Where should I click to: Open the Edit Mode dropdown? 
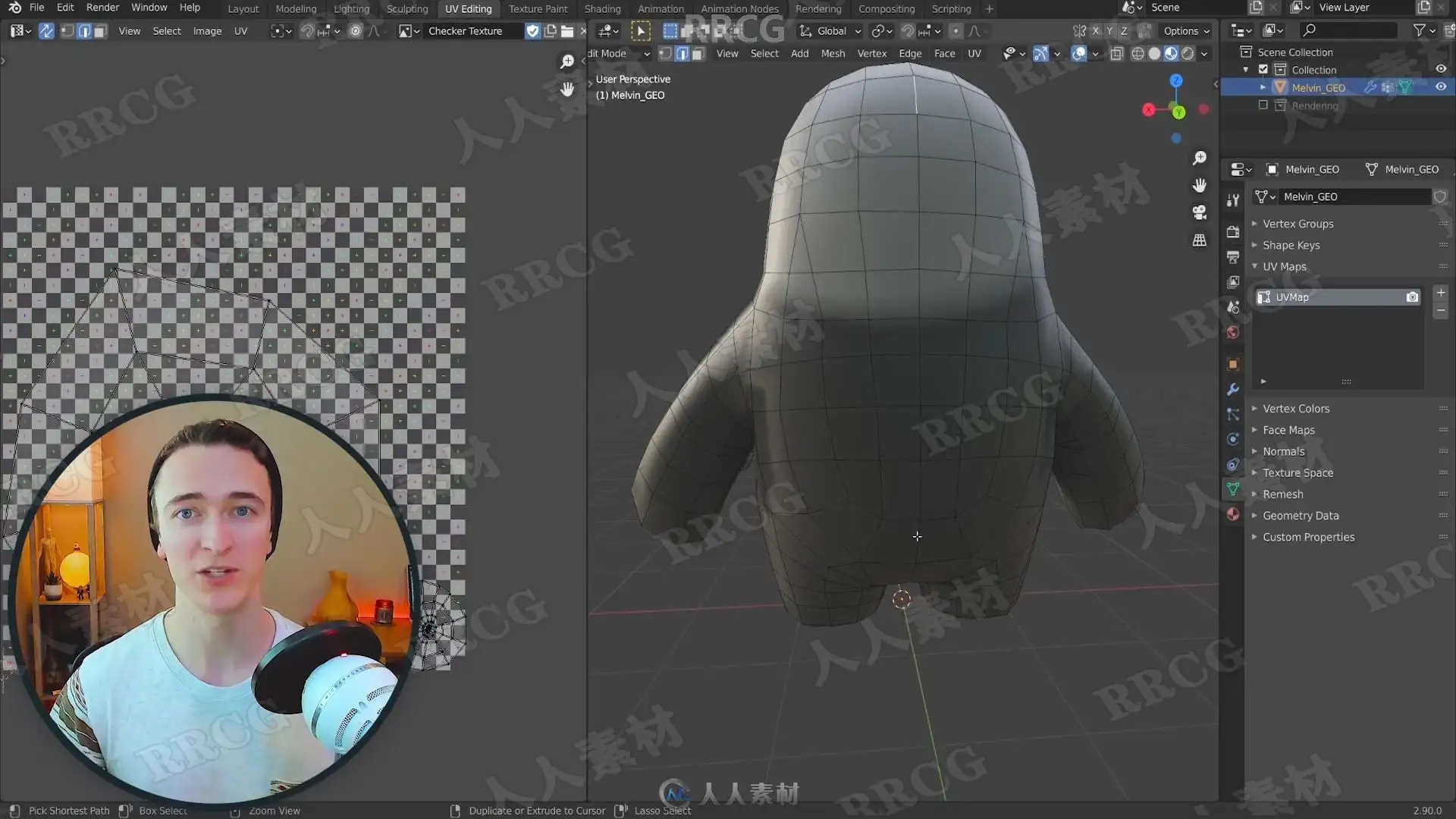pos(620,54)
